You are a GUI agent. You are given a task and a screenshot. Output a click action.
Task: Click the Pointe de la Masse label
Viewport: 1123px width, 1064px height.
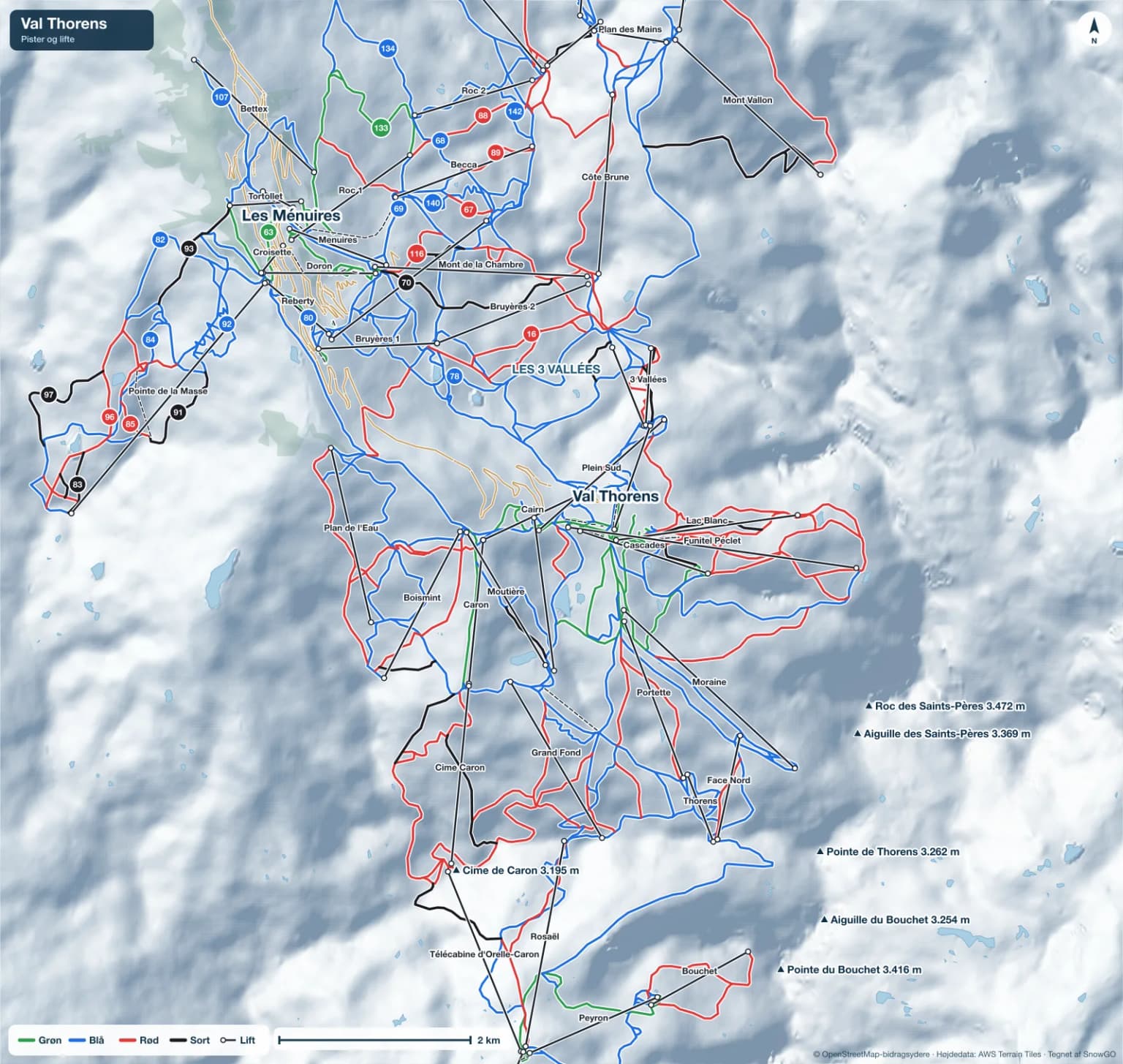(x=168, y=391)
